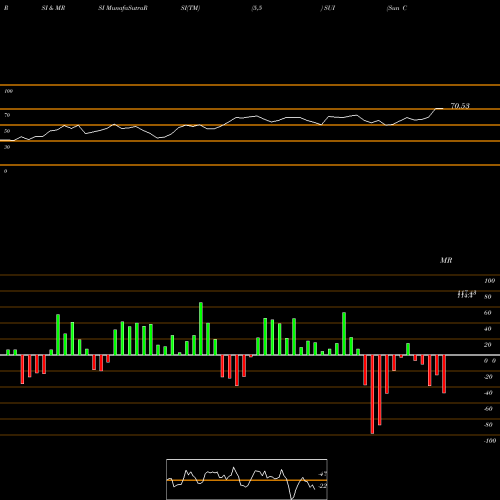This screenshot has height=500, width=500.
Task: Click the 50 level label on RSI axis
Action: pyautogui.click(x=7, y=131)
